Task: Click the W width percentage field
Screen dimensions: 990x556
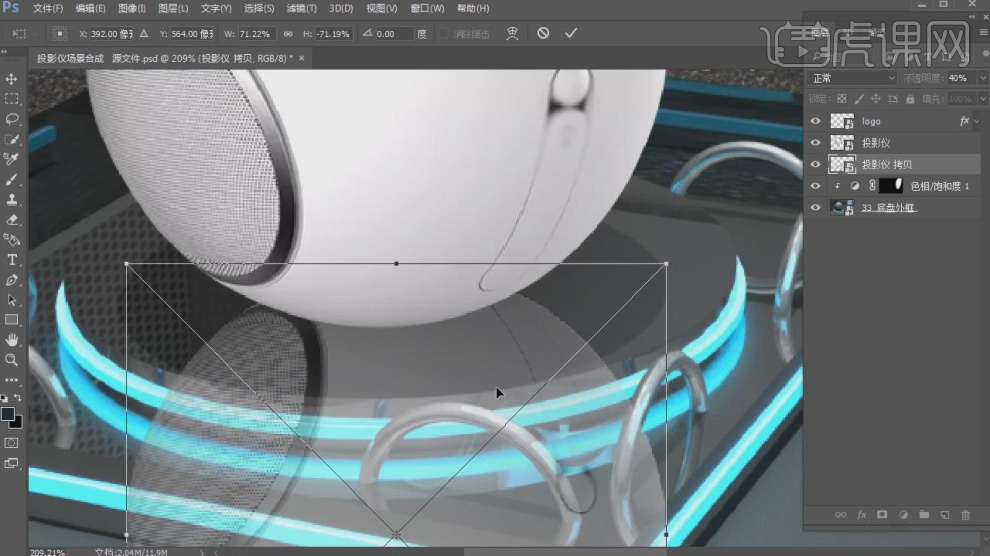Action: point(255,33)
